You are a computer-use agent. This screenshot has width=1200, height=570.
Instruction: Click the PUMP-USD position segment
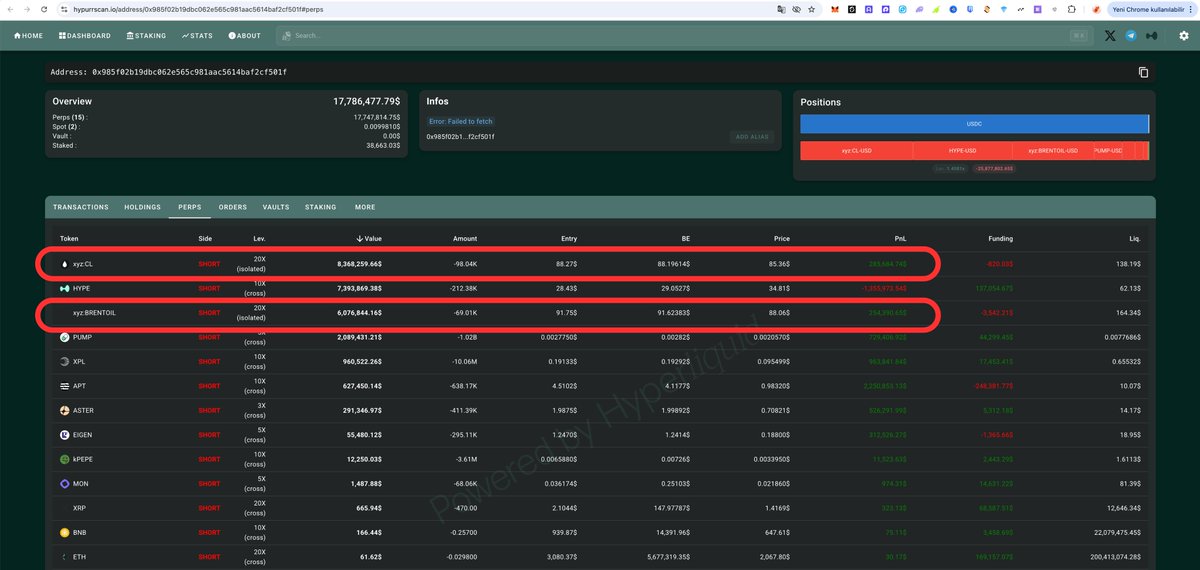point(1108,151)
